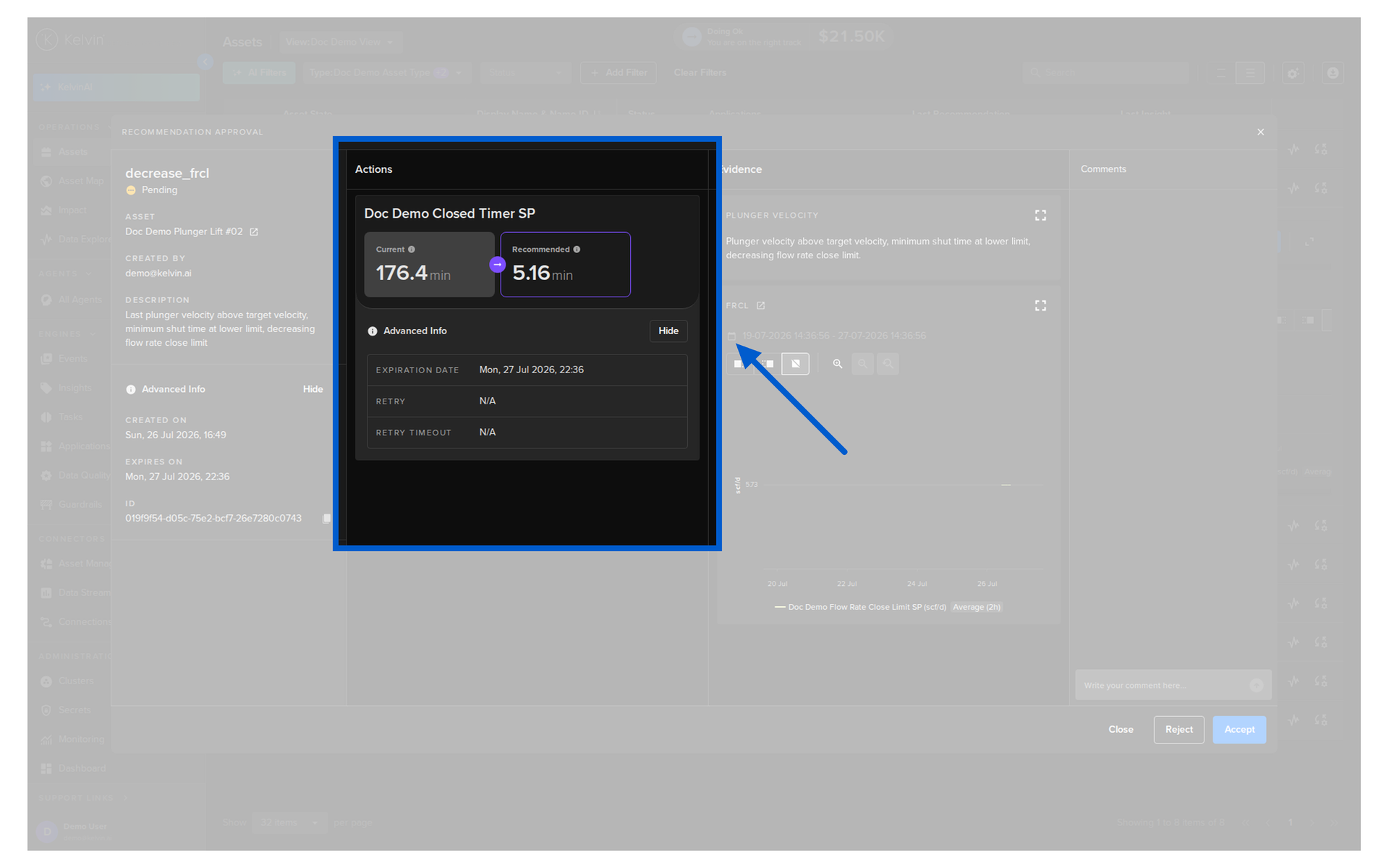The height and width of the screenshot is (868, 1389).
Task: Collapse the Operations sidebar section
Action: coord(74,127)
